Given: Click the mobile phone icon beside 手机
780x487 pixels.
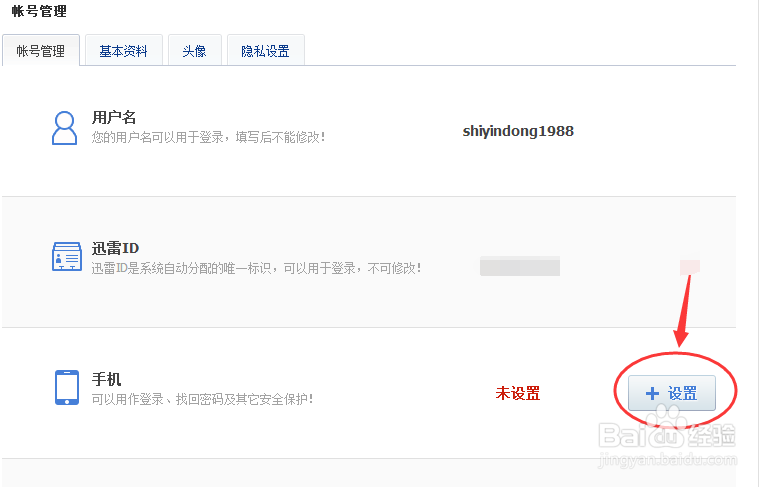Looking at the screenshot, I should (x=66, y=387).
